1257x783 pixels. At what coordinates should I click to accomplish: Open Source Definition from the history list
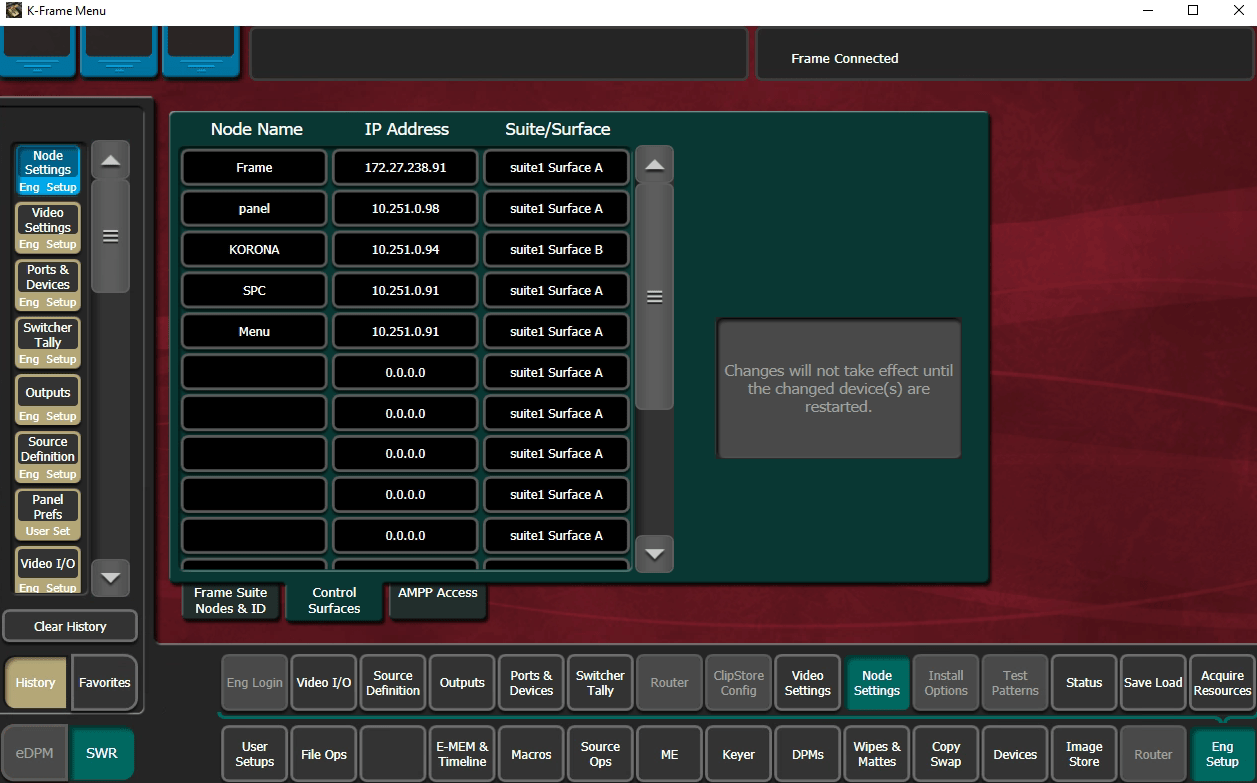[x=48, y=457]
